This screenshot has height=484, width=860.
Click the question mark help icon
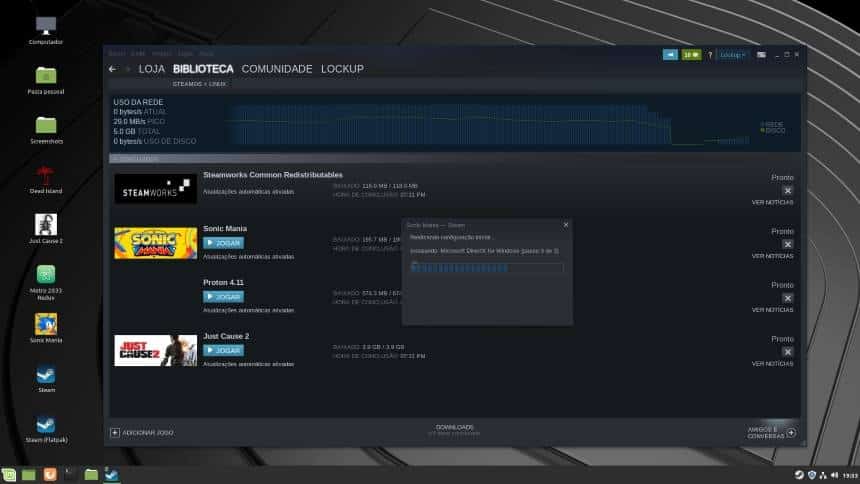tap(710, 55)
